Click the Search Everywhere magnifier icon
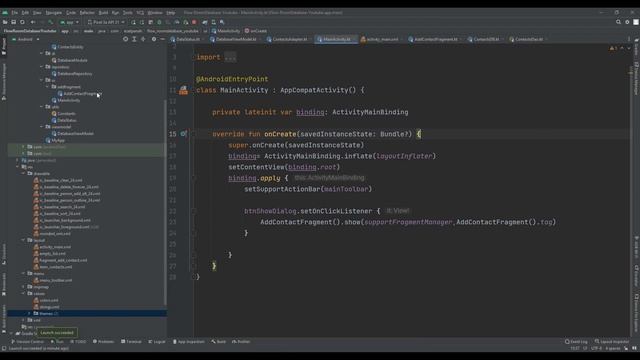This screenshot has width=640, height=360. [618, 22]
